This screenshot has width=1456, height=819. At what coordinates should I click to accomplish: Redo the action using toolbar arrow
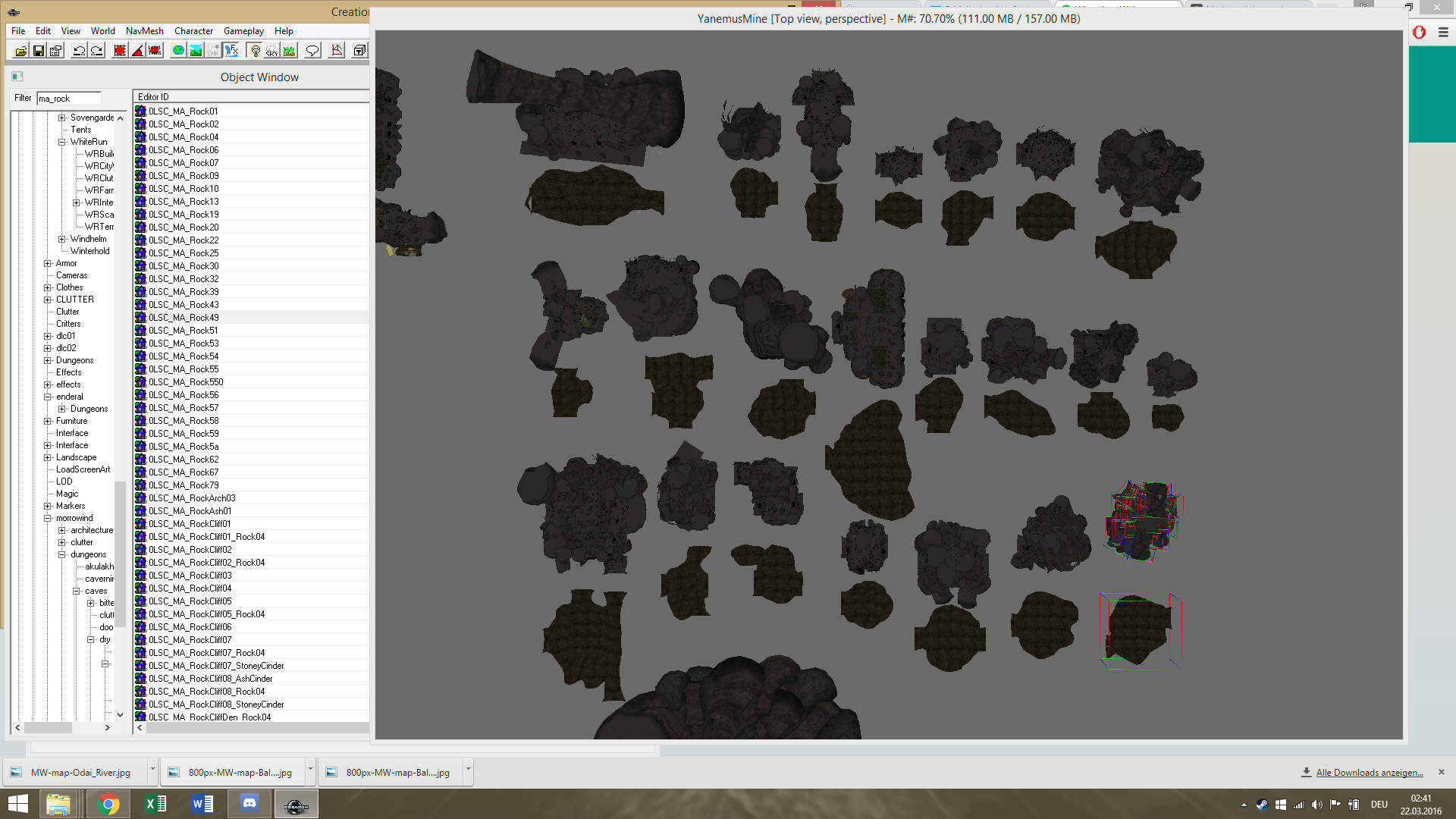pos(97,51)
